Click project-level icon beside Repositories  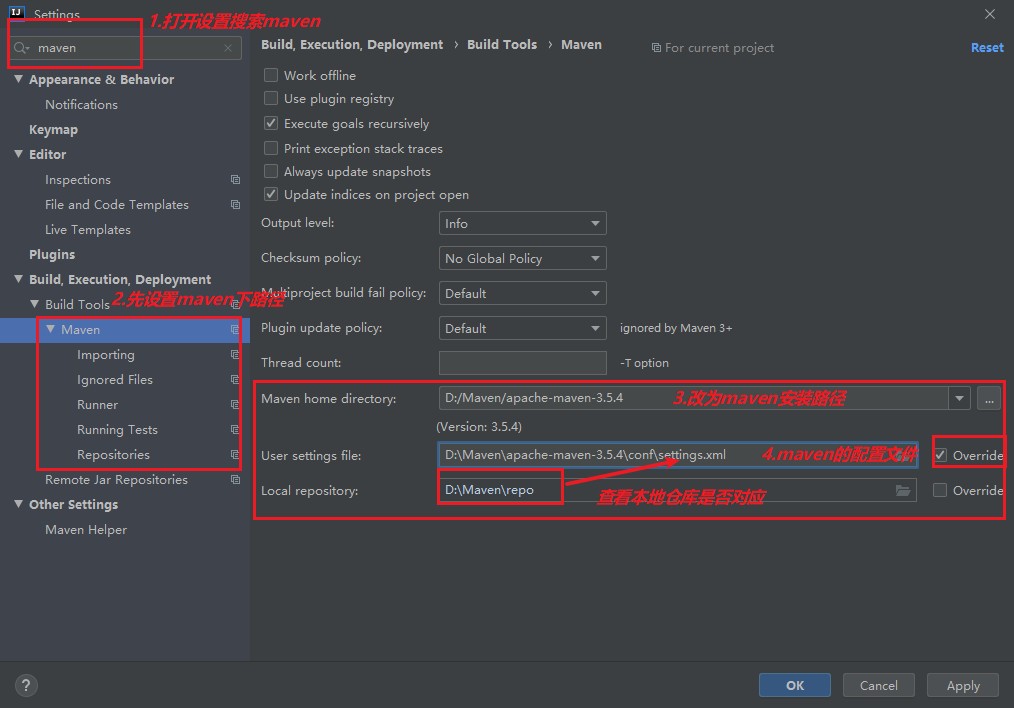click(235, 455)
